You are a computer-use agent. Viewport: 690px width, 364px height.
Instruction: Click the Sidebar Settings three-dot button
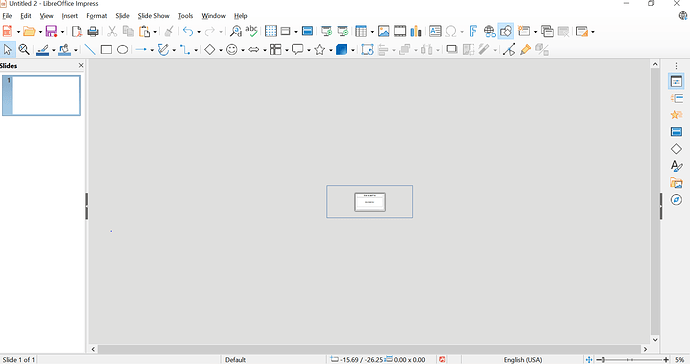point(676,66)
